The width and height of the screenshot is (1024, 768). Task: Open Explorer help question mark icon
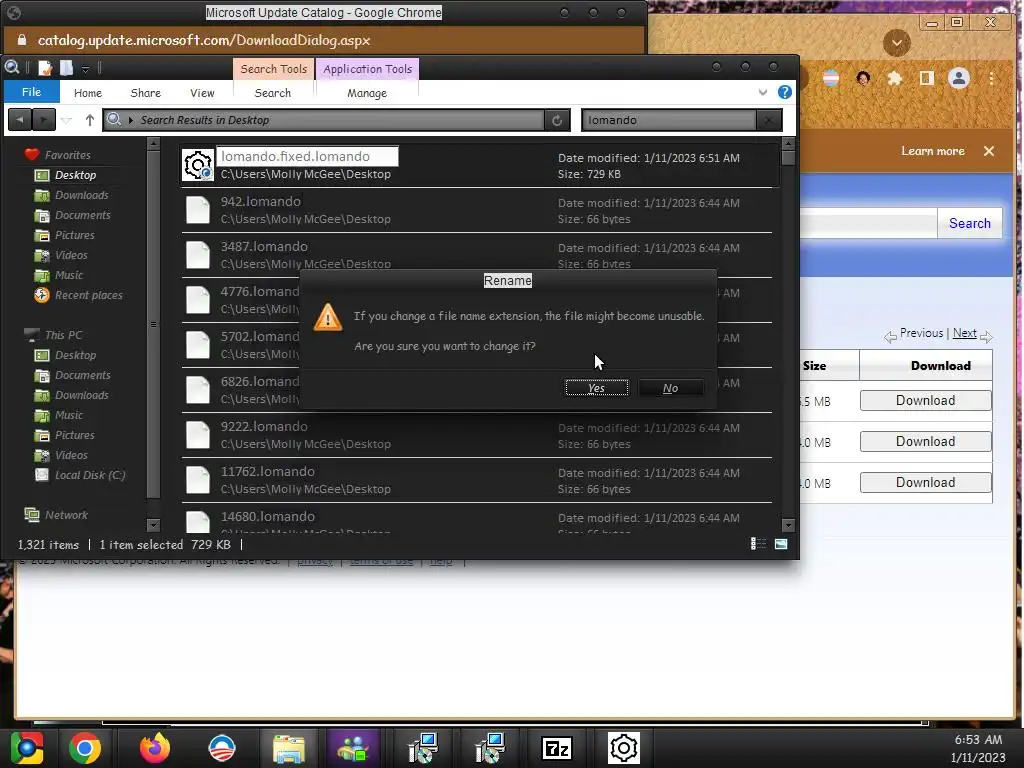[x=784, y=92]
